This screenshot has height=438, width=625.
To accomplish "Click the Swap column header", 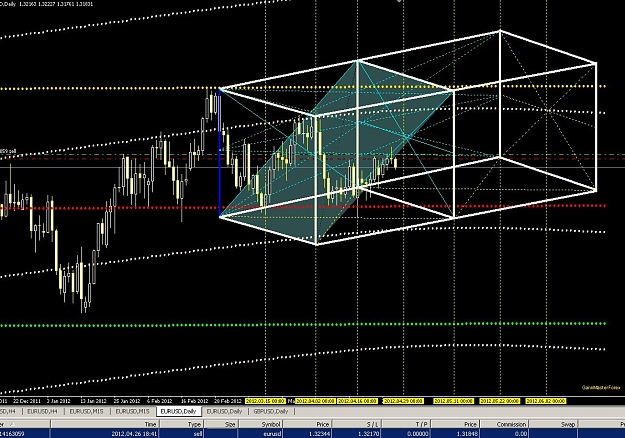I will pos(554,424).
